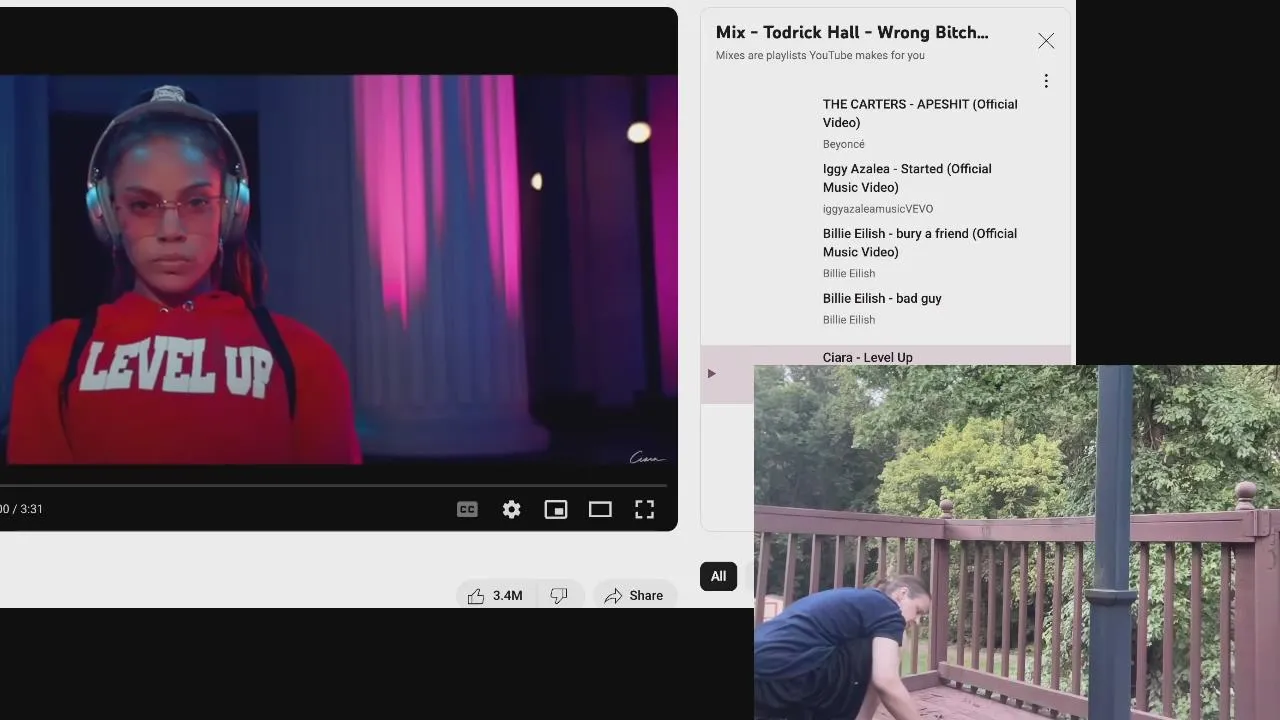Toggle closed captions with CC icon
This screenshot has height=720, width=1280.
click(x=467, y=509)
